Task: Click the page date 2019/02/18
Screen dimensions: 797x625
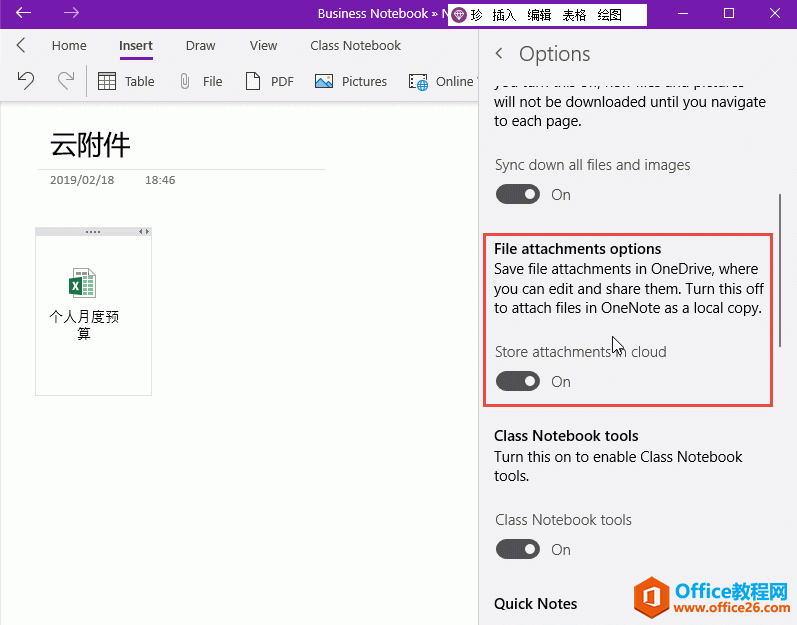Action: (82, 180)
